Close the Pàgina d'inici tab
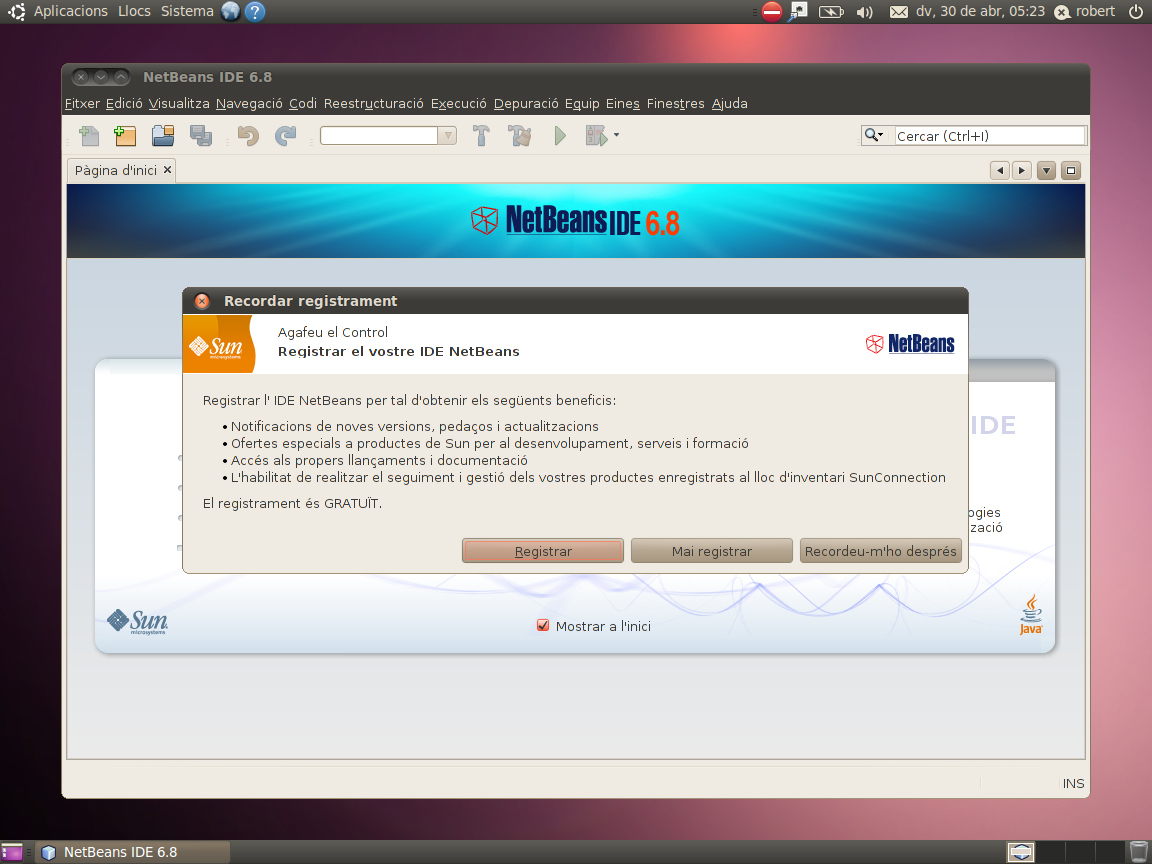This screenshot has width=1152, height=864. pos(168,170)
